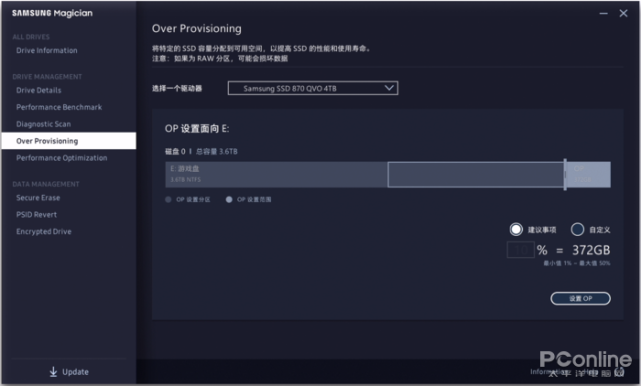Click the OP reserved area block
This screenshot has width=641, height=386.
(589, 175)
